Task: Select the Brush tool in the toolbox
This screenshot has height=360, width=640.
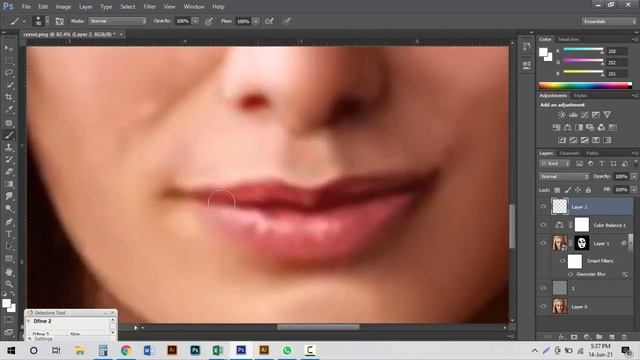Action: click(x=9, y=135)
